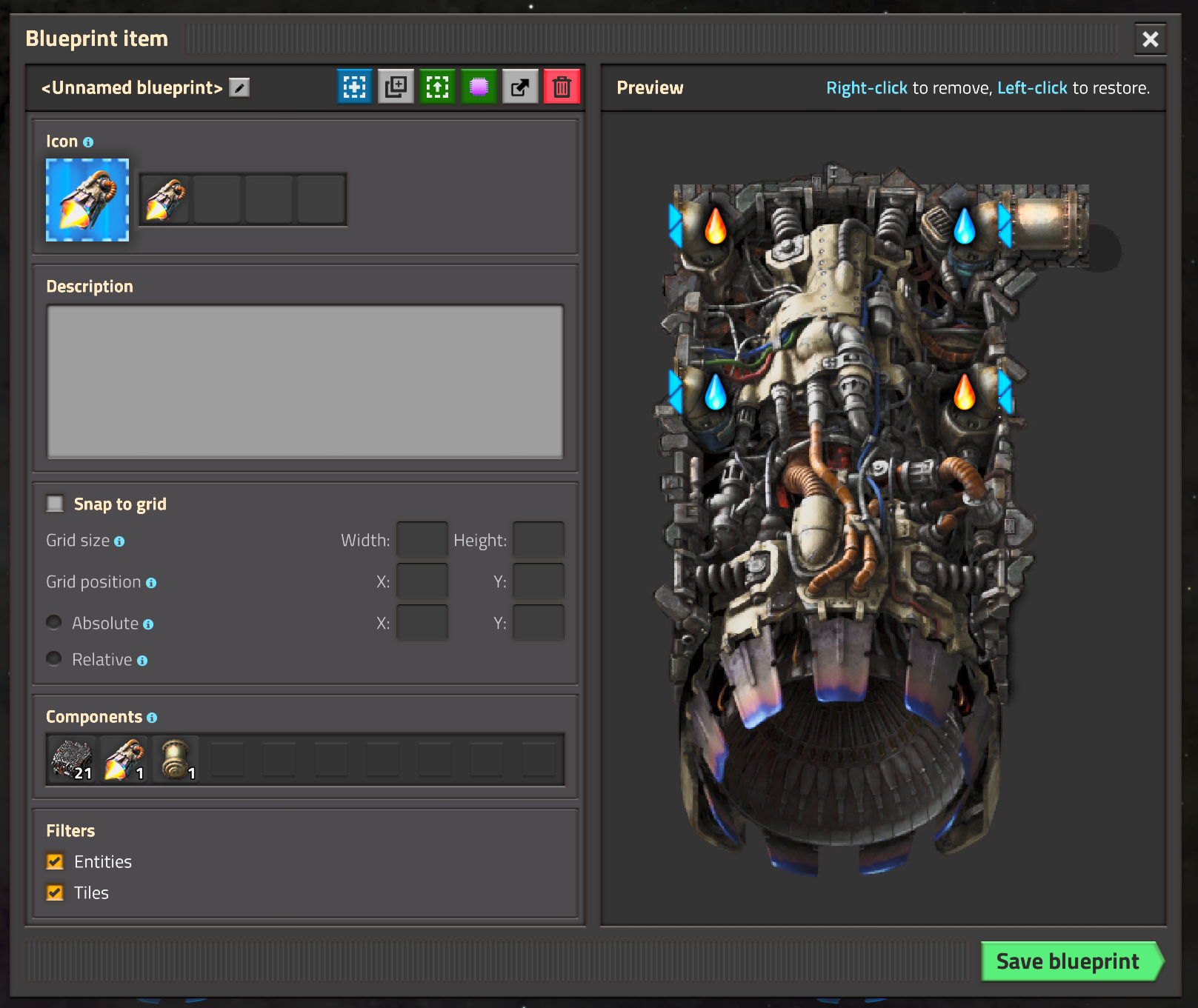Close the Blueprint item window
Screen dimensions: 1198x1008
point(1150,39)
